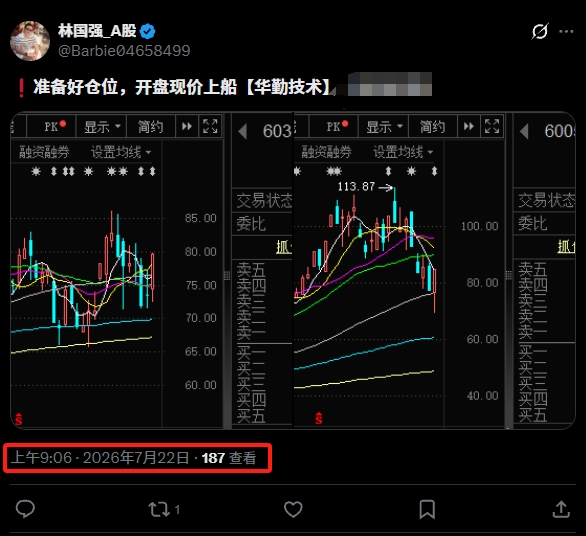Click 卖五 row in middle order panel
Image resolution: width=586 pixels, height=536 pixels.
pos(251,270)
